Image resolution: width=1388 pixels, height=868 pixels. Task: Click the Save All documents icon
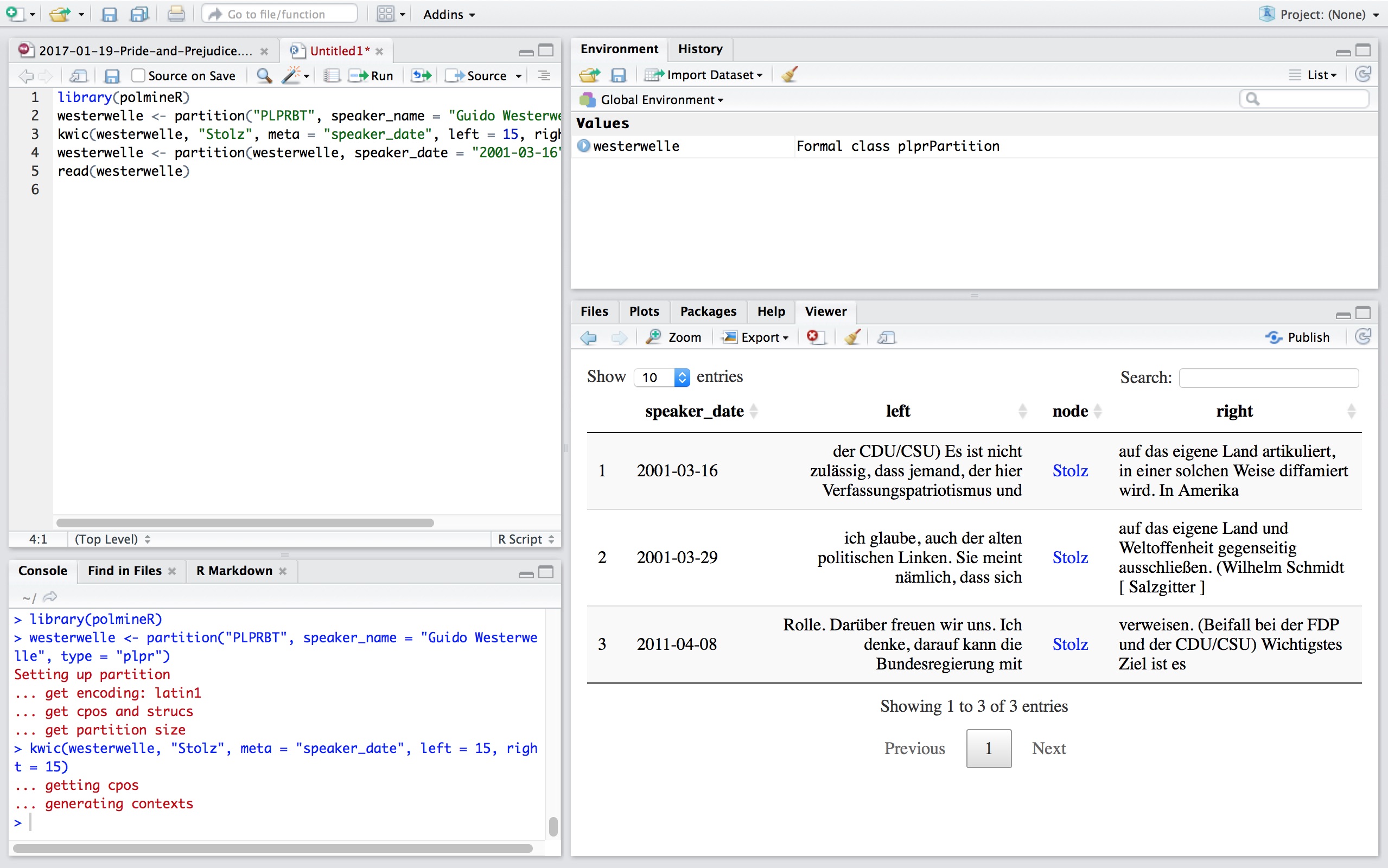coord(139,14)
